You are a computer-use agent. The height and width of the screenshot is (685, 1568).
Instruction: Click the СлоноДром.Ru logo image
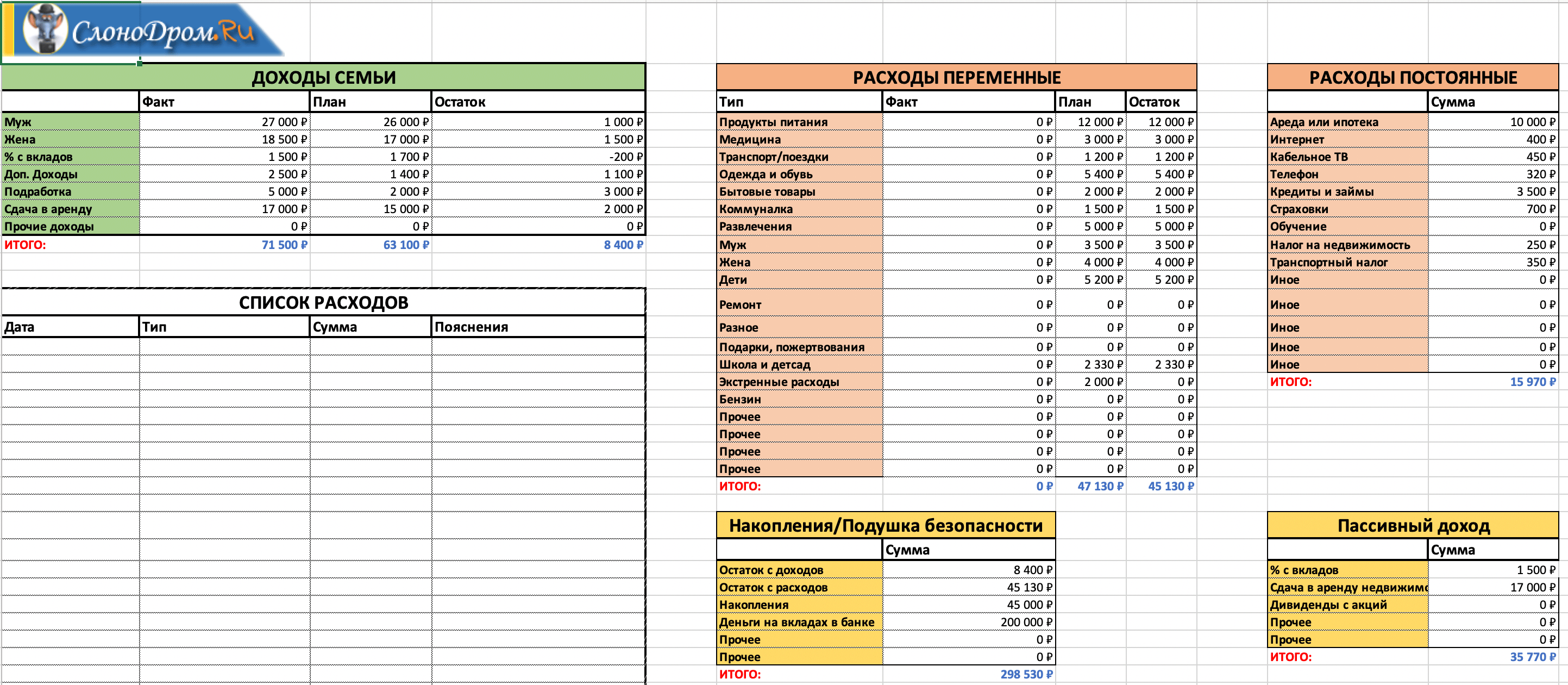click(146, 30)
